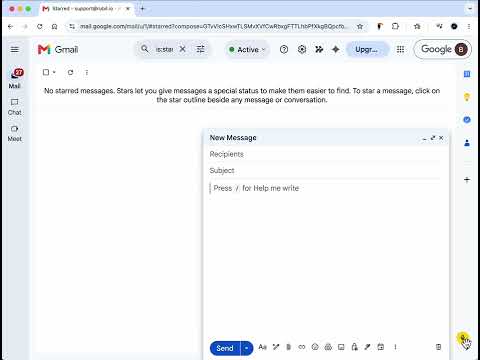Refresh the message list
This screenshot has height=360, width=480.
[70, 72]
